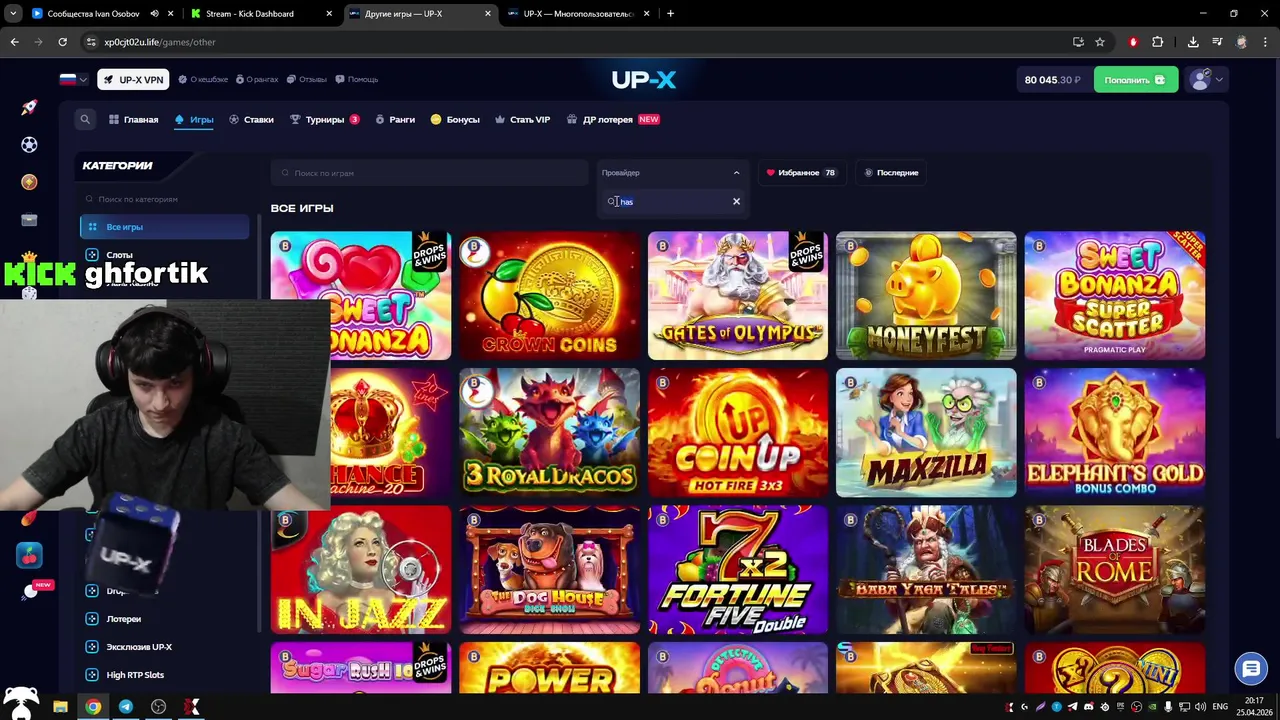Open the О кешбэке link
1280x720 pixels.
tap(204, 79)
